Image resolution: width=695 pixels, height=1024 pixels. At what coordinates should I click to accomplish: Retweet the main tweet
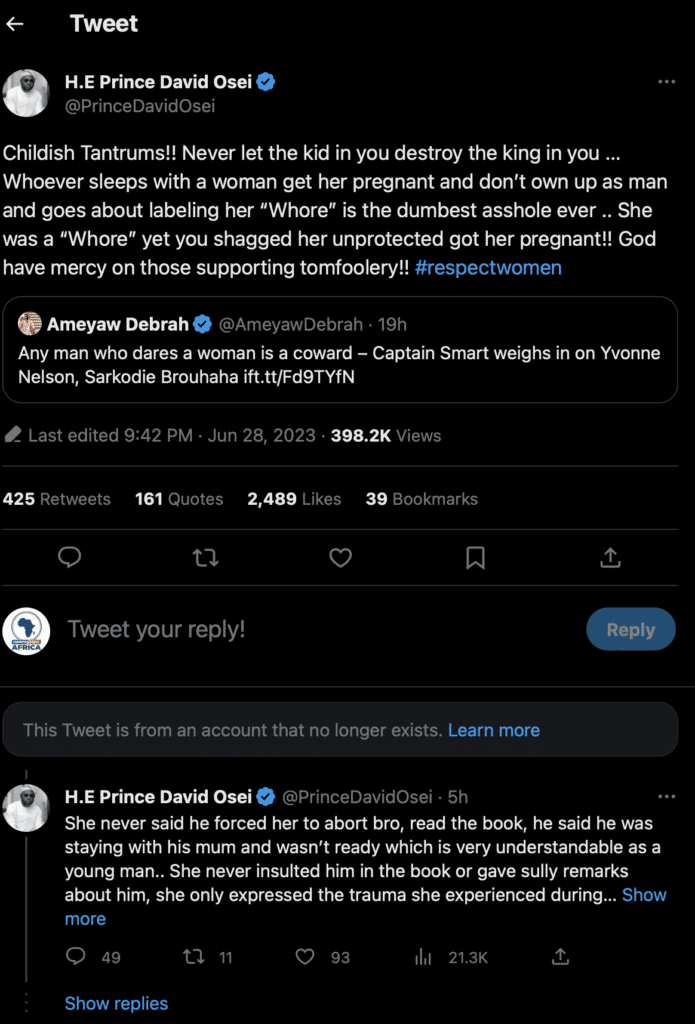click(x=205, y=557)
